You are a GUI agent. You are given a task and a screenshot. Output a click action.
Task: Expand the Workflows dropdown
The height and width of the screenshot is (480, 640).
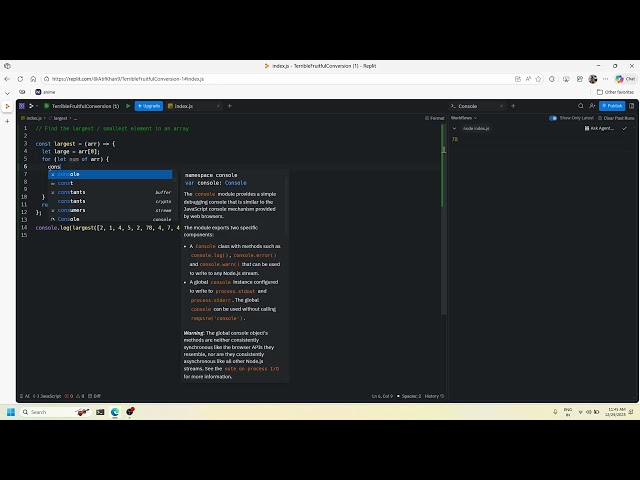point(464,118)
